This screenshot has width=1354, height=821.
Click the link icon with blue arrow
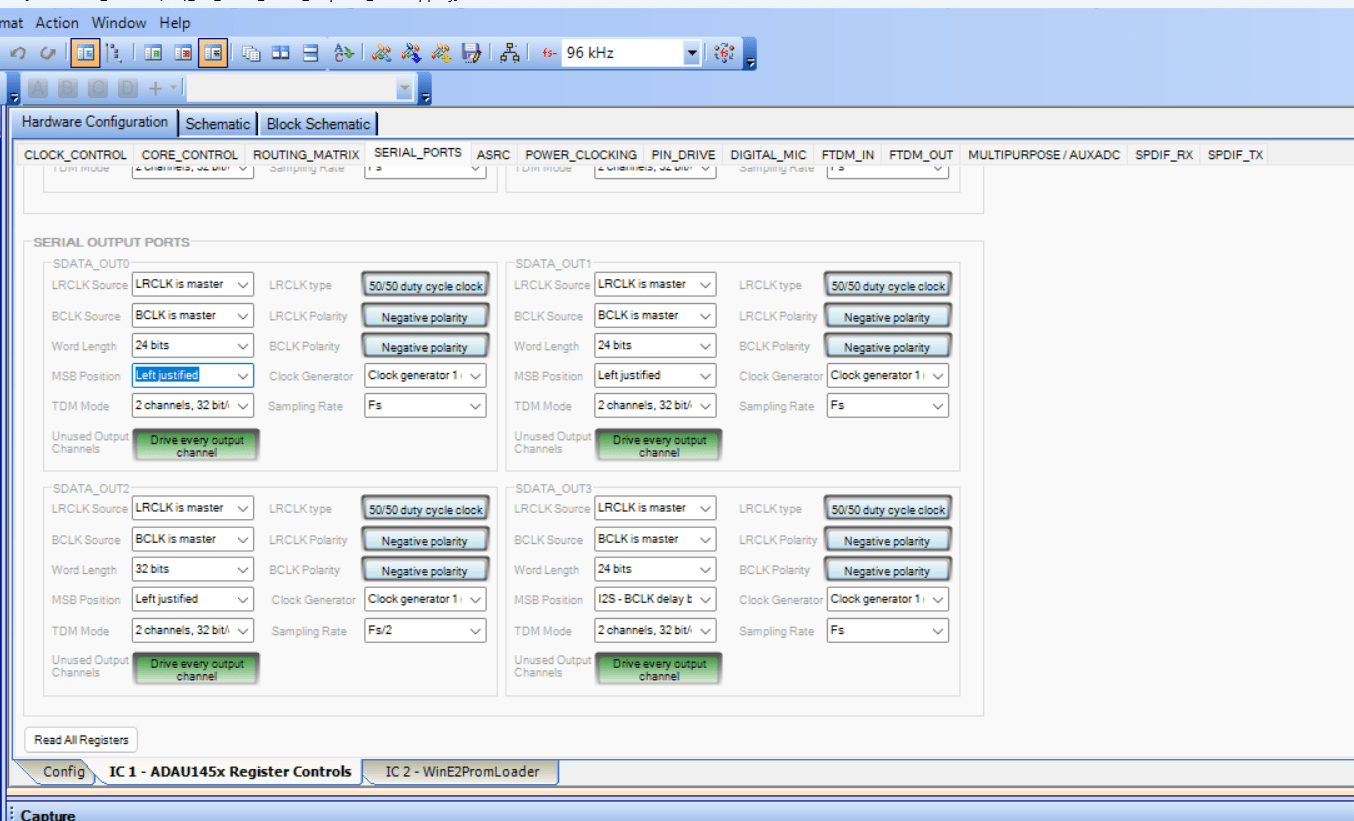coord(411,53)
